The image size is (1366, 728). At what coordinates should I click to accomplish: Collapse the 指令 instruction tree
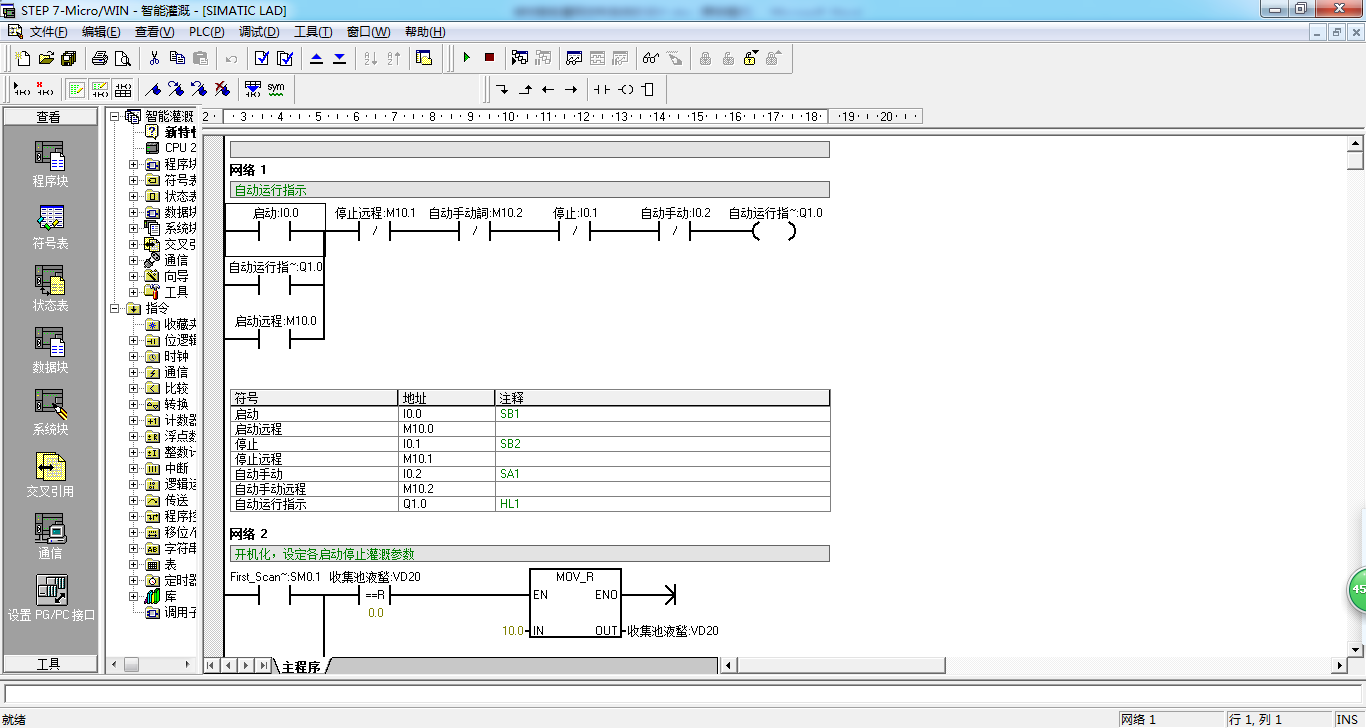tap(115, 308)
